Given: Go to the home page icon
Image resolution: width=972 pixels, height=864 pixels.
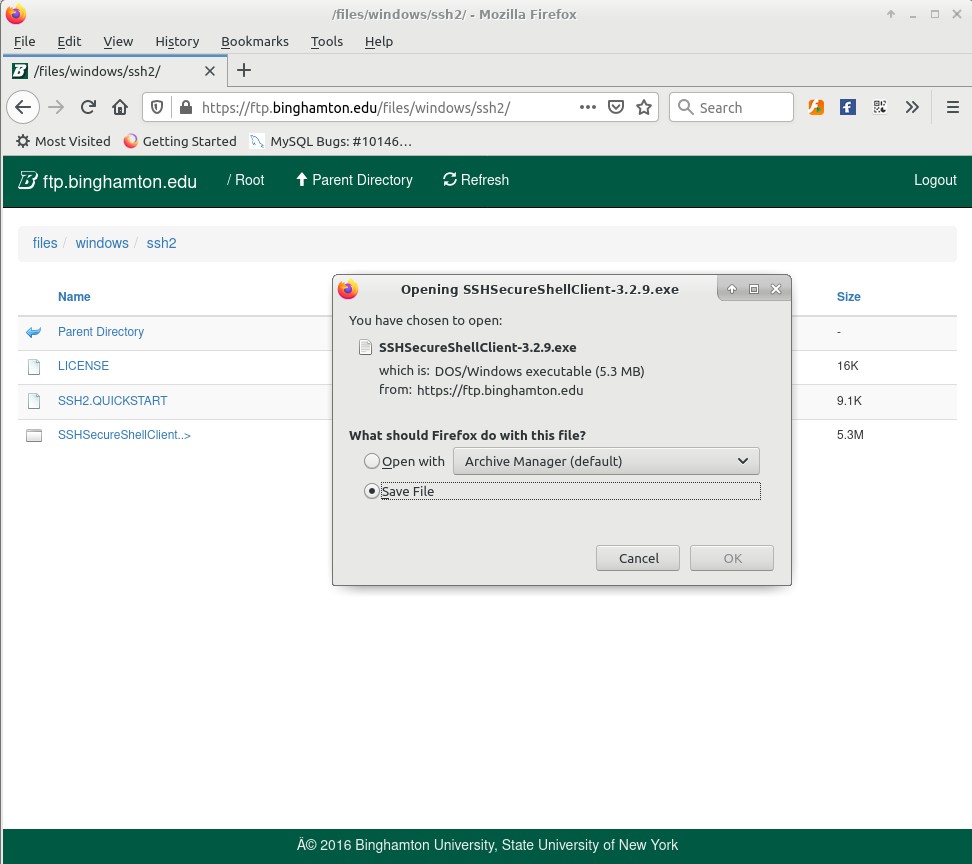Looking at the screenshot, I should (x=120, y=107).
